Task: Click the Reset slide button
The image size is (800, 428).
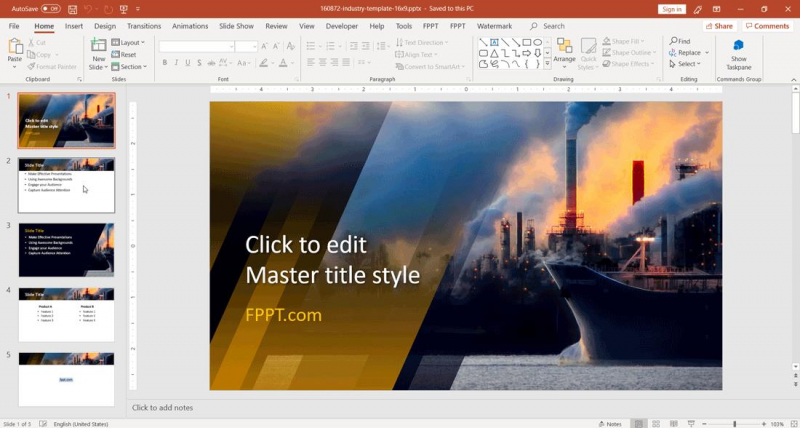Action: 124,55
